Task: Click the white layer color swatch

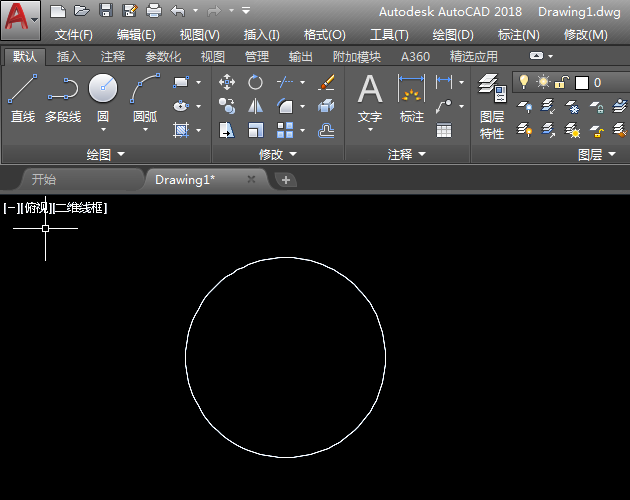Action: pyautogui.click(x=581, y=82)
